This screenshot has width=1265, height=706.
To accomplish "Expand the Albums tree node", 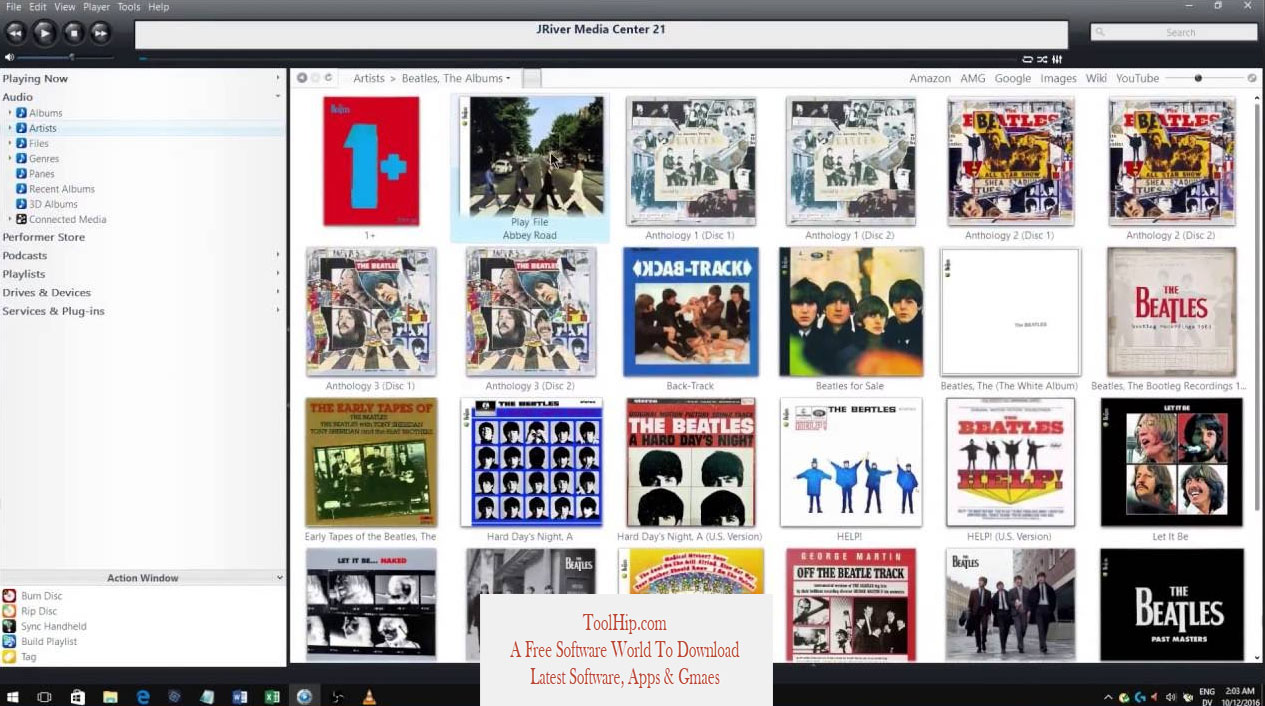I will [10, 113].
